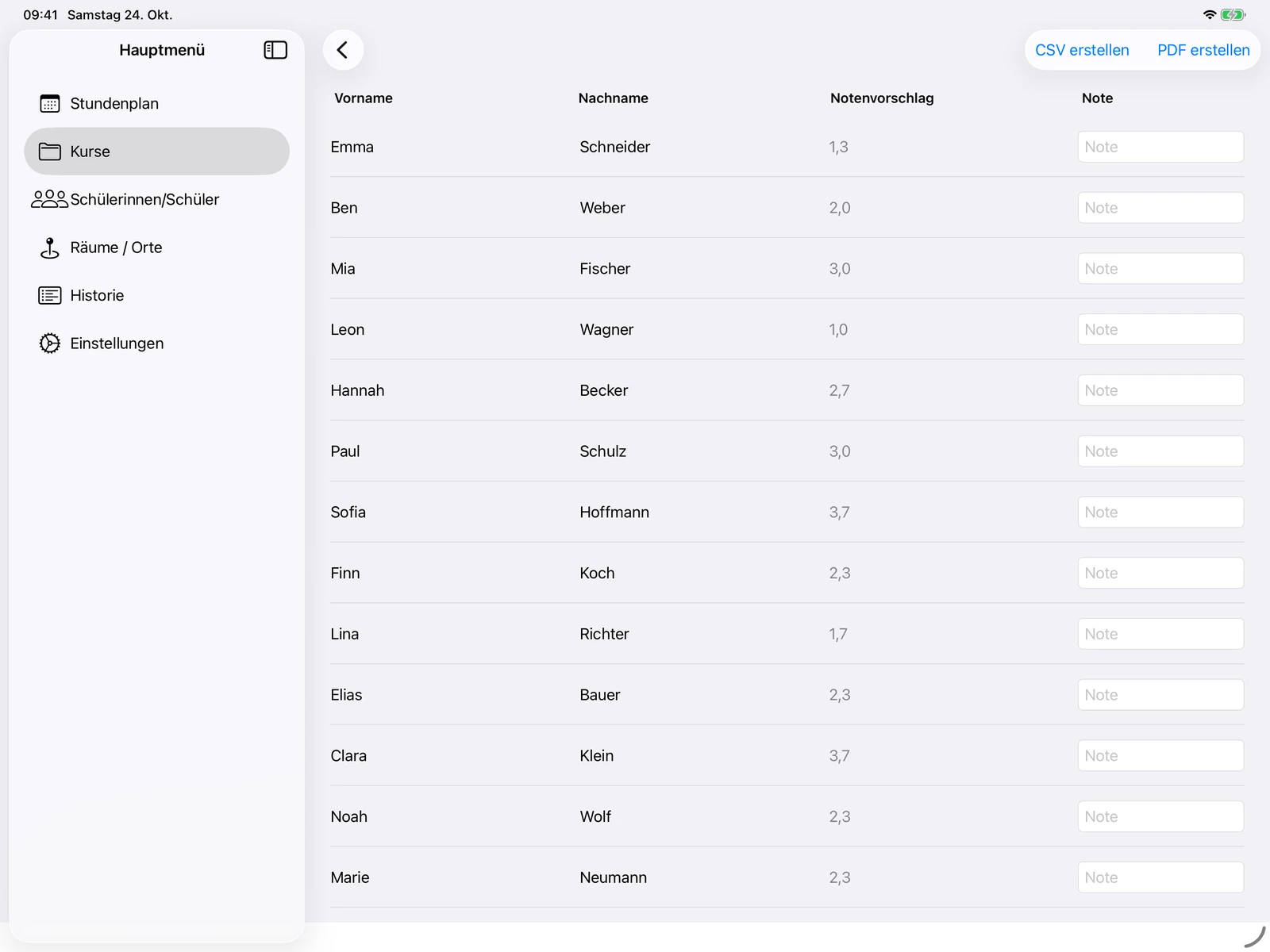Focus the Note field for Leon Wagner
Screen dimensions: 1270x952
(1160, 329)
